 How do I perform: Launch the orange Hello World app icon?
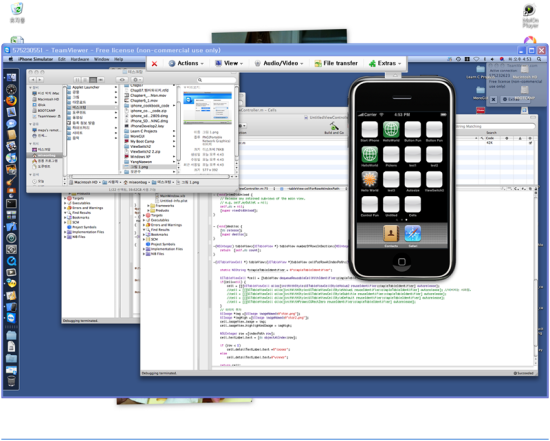tap(369, 180)
